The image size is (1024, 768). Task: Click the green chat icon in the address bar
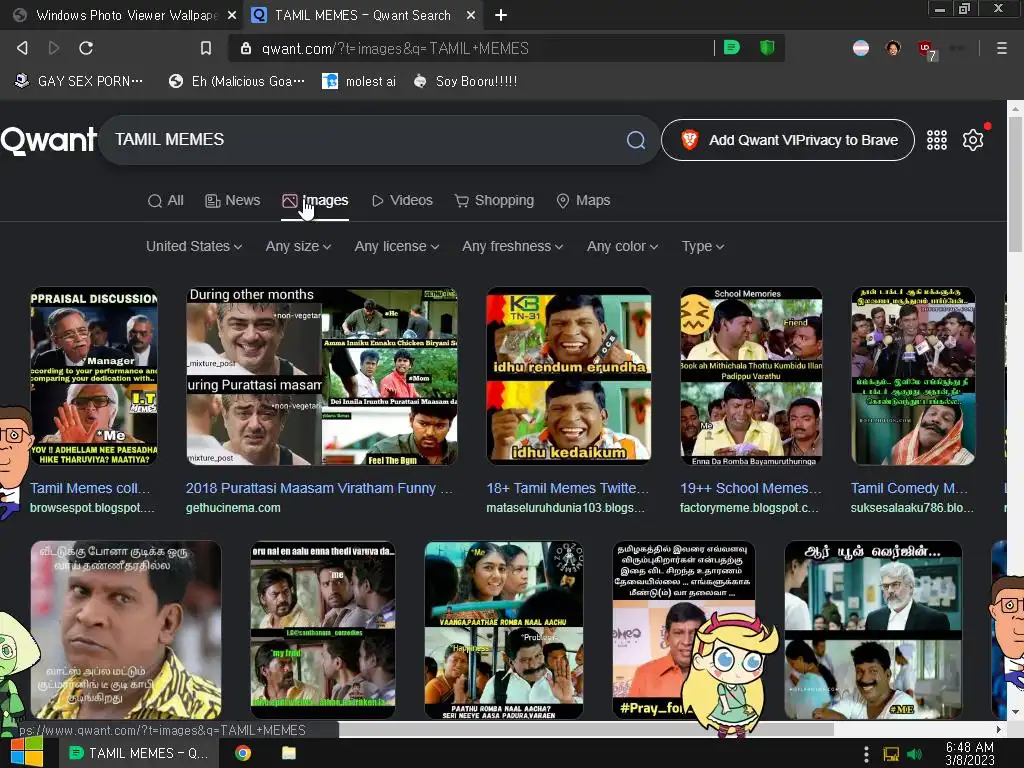pos(731,48)
